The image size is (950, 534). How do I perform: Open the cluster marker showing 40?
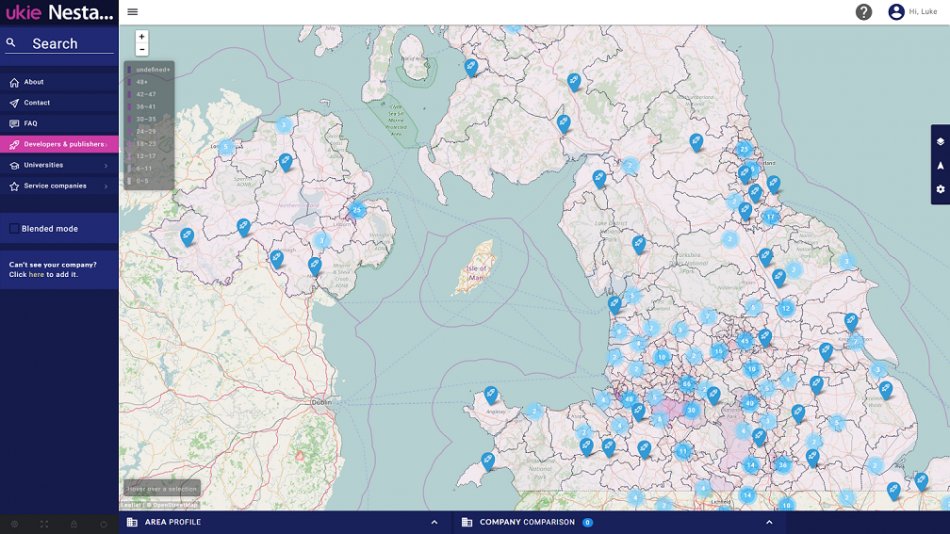click(749, 402)
